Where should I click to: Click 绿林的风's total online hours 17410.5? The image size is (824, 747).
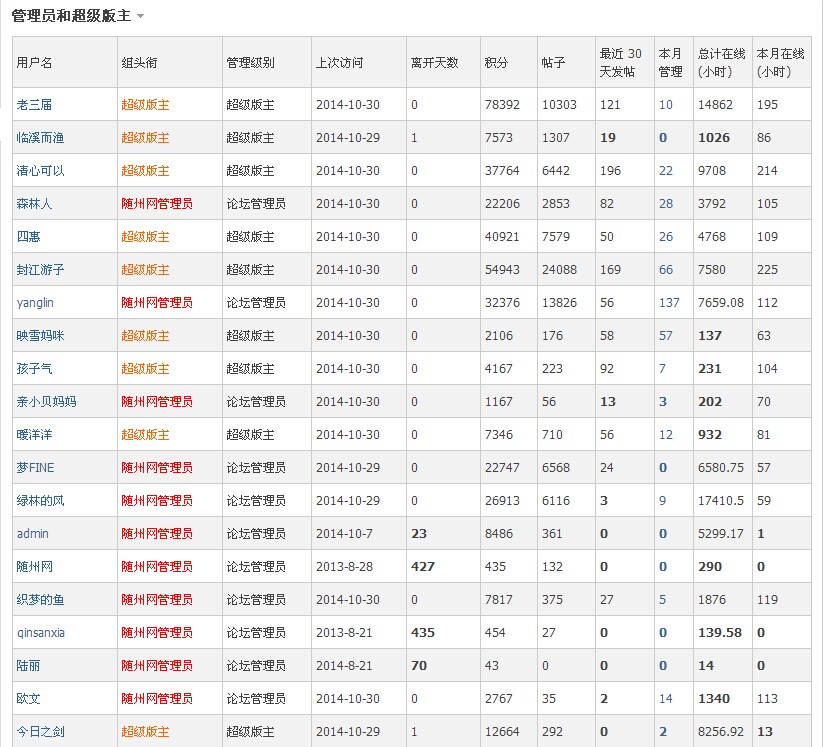click(x=720, y=501)
